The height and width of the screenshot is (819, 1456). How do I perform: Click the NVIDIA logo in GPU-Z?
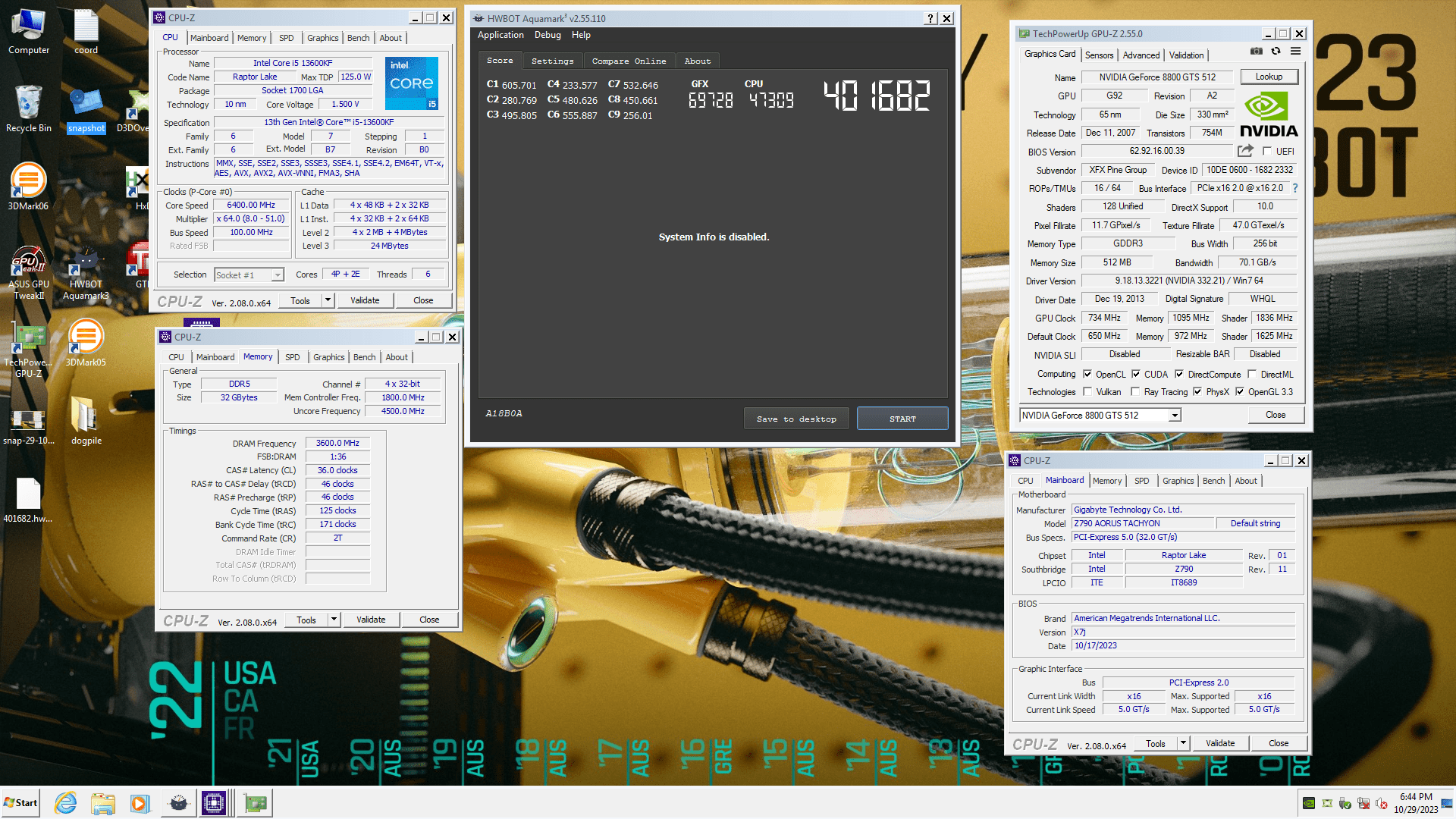point(1269,114)
